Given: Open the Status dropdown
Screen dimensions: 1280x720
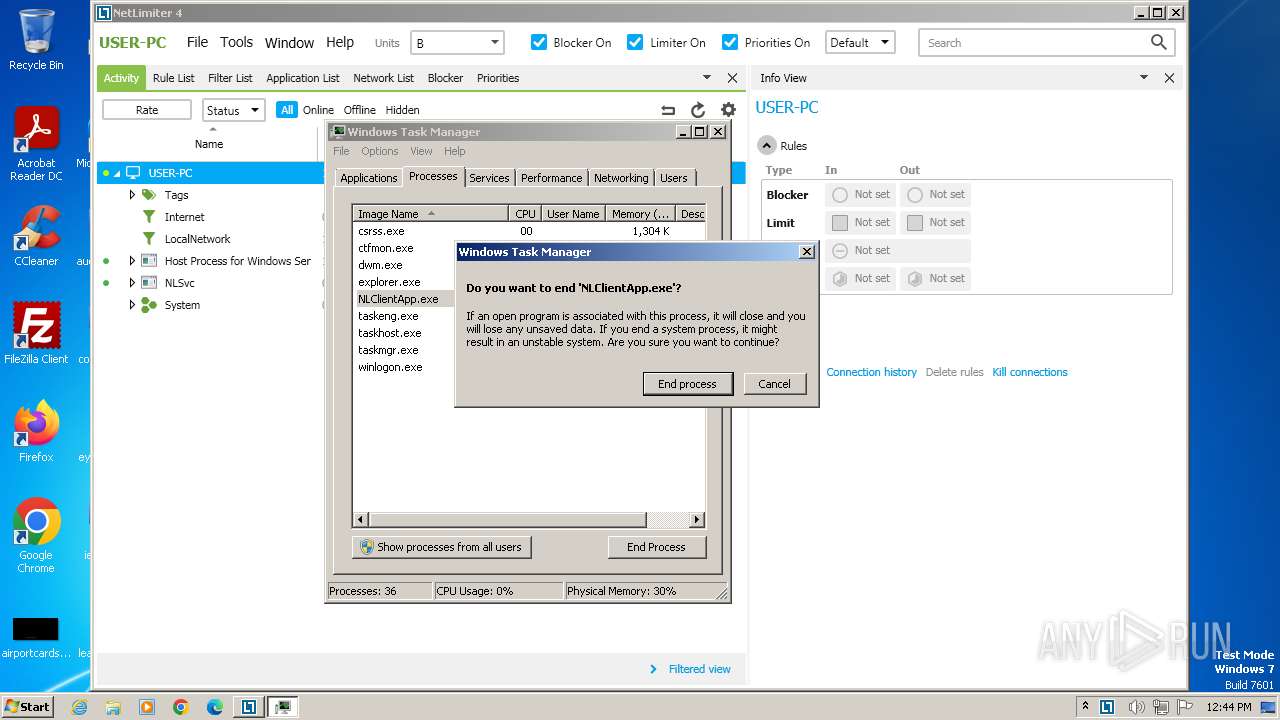Looking at the screenshot, I should [x=233, y=110].
